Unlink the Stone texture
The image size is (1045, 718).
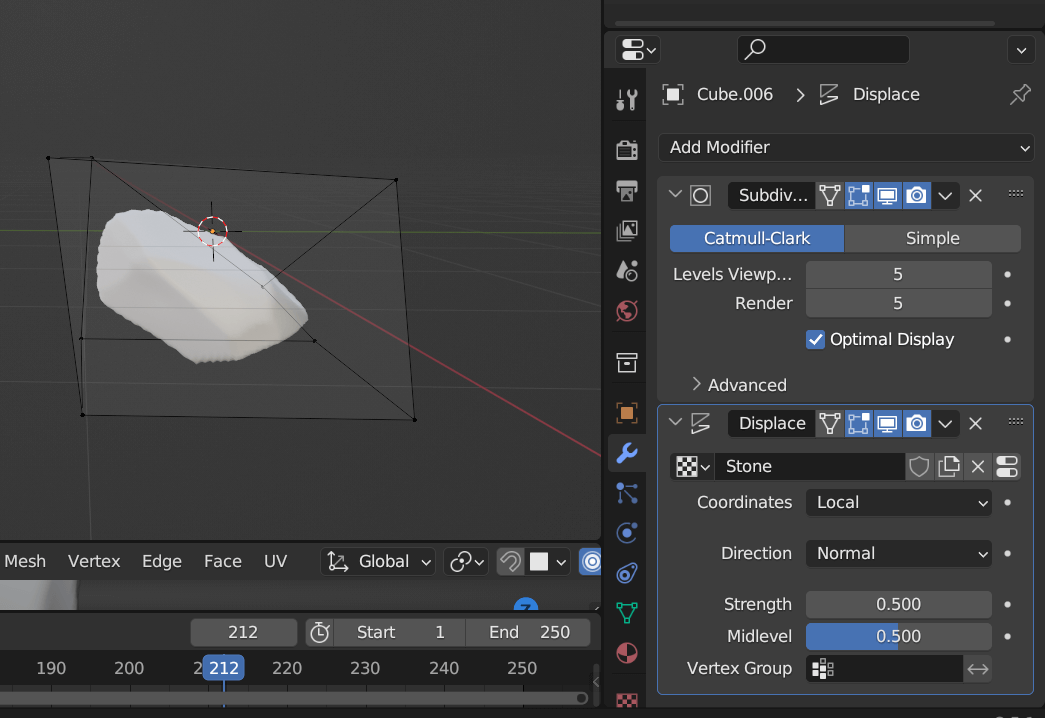click(978, 467)
